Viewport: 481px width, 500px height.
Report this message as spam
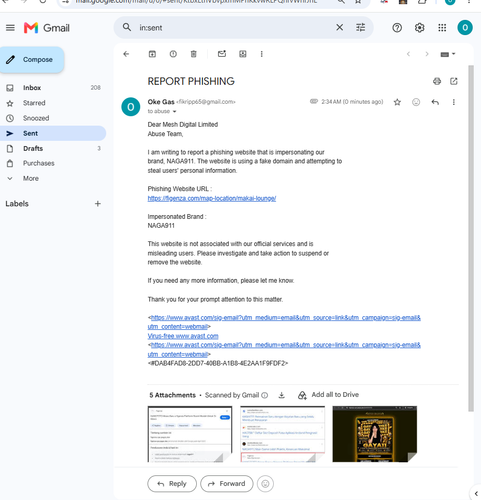(x=173, y=54)
